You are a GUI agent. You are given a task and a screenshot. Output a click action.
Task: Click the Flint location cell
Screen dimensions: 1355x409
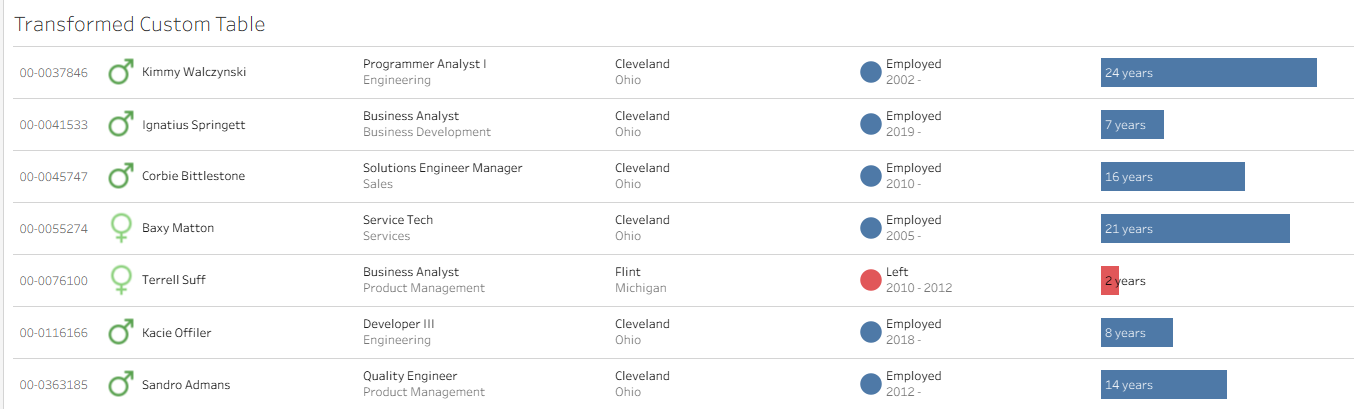click(628, 272)
